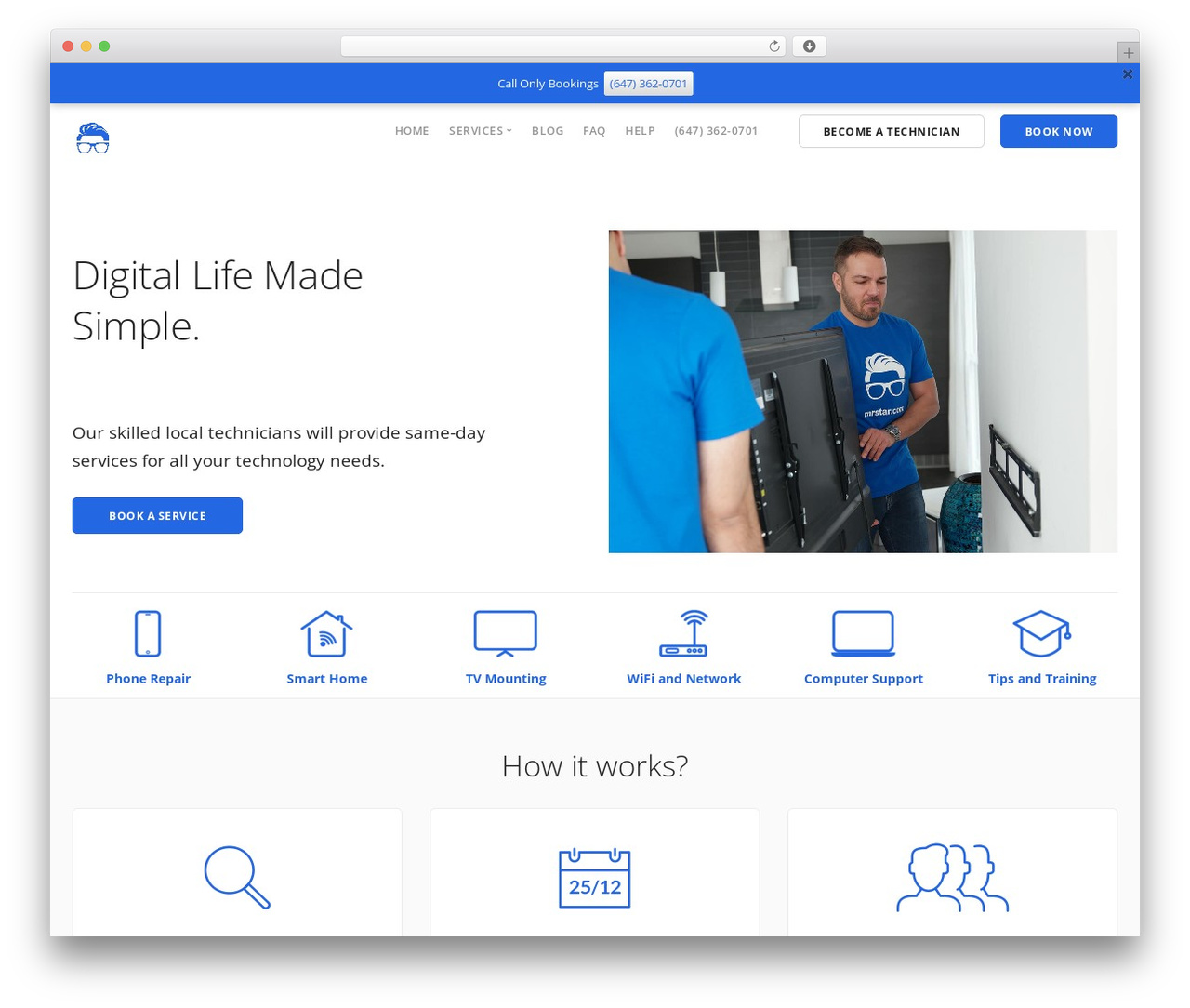Open the Phone Repair text link
The height and width of the screenshot is (1008, 1190).
point(148,679)
